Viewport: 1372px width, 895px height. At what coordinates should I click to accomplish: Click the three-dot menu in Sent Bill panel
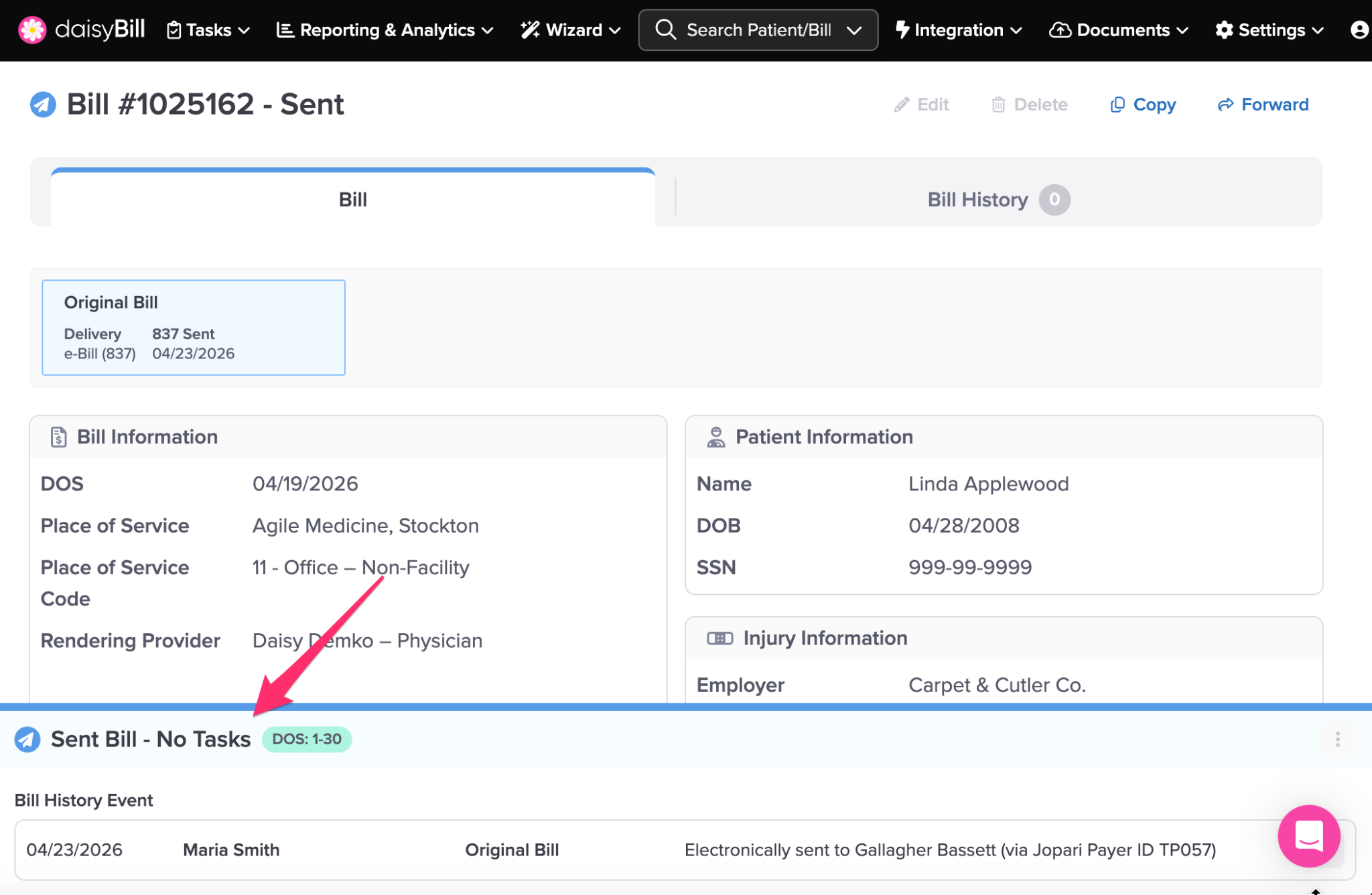click(1337, 739)
